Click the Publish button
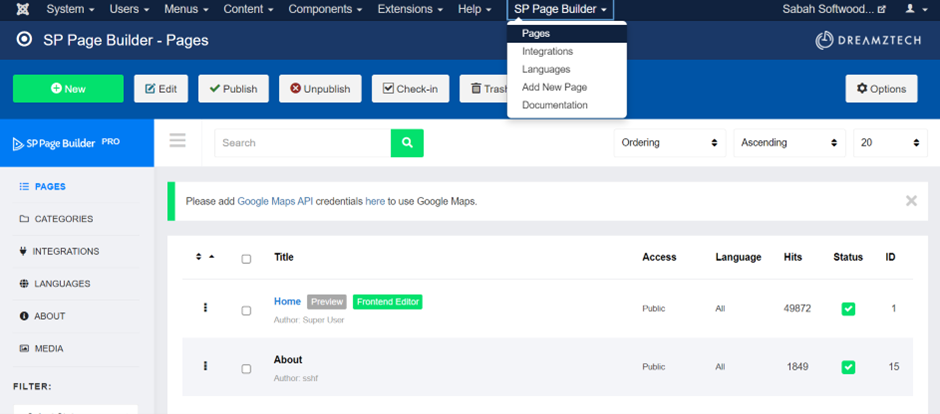This screenshot has width=940, height=414. (233, 89)
